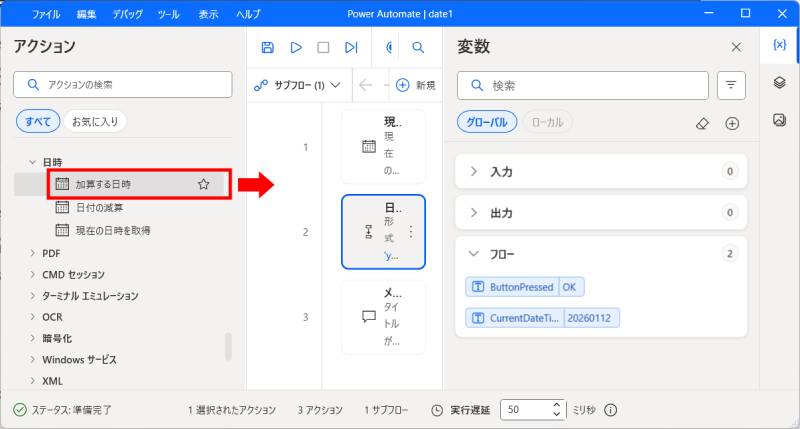Open the ツール menu

(x=168, y=14)
